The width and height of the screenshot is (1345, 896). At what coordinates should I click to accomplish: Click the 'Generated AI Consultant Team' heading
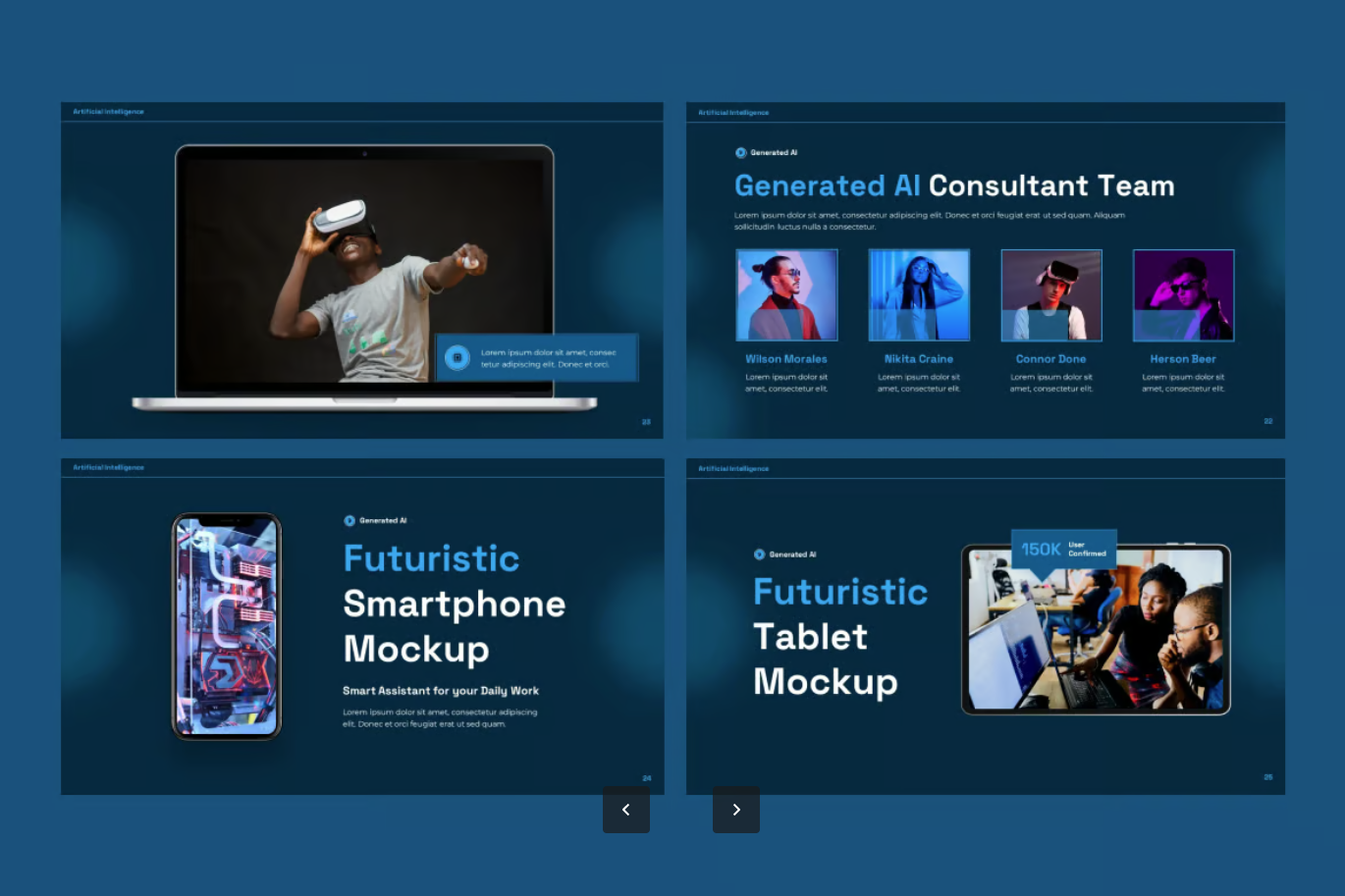coord(954,185)
